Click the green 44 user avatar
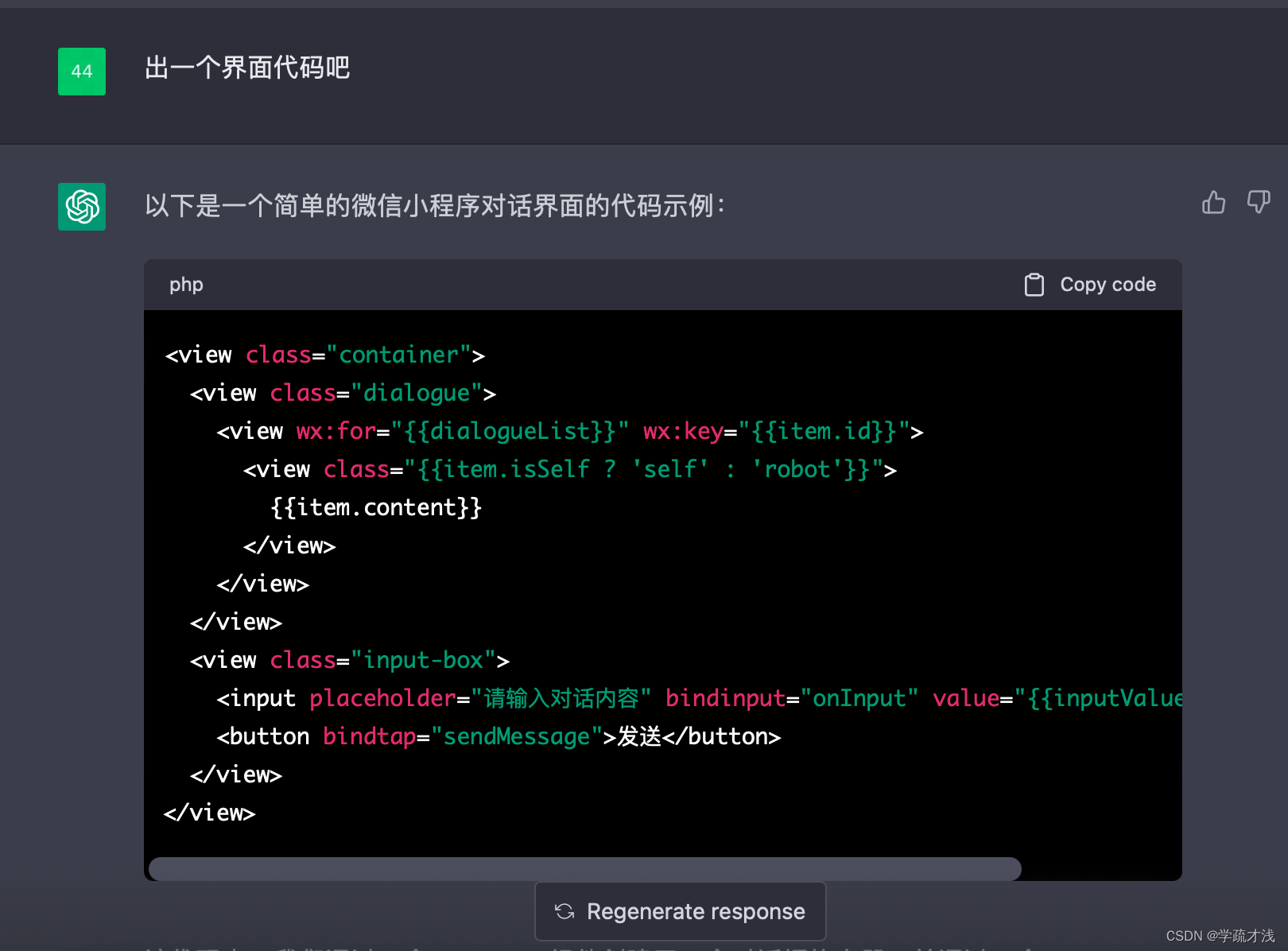This screenshot has width=1288, height=951. coord(82,72)
